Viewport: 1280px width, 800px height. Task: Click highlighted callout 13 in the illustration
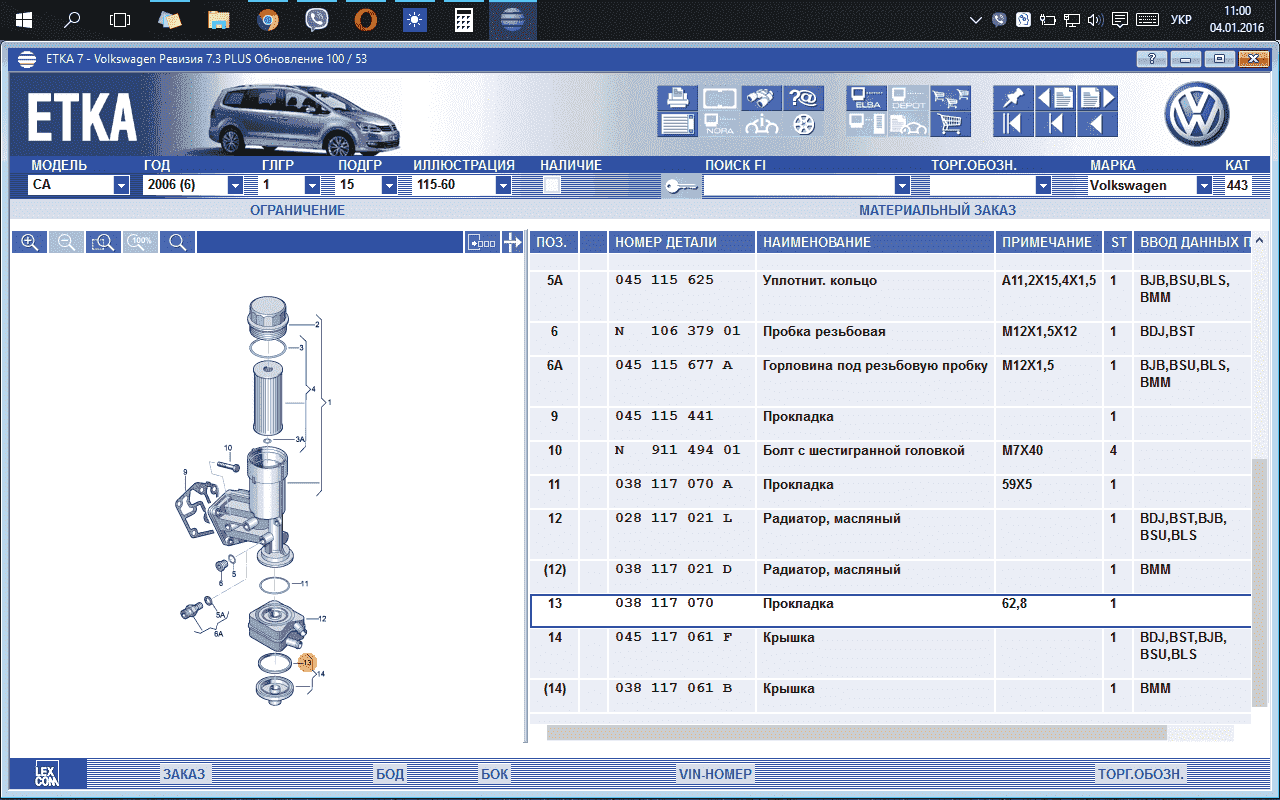point(306,662)
